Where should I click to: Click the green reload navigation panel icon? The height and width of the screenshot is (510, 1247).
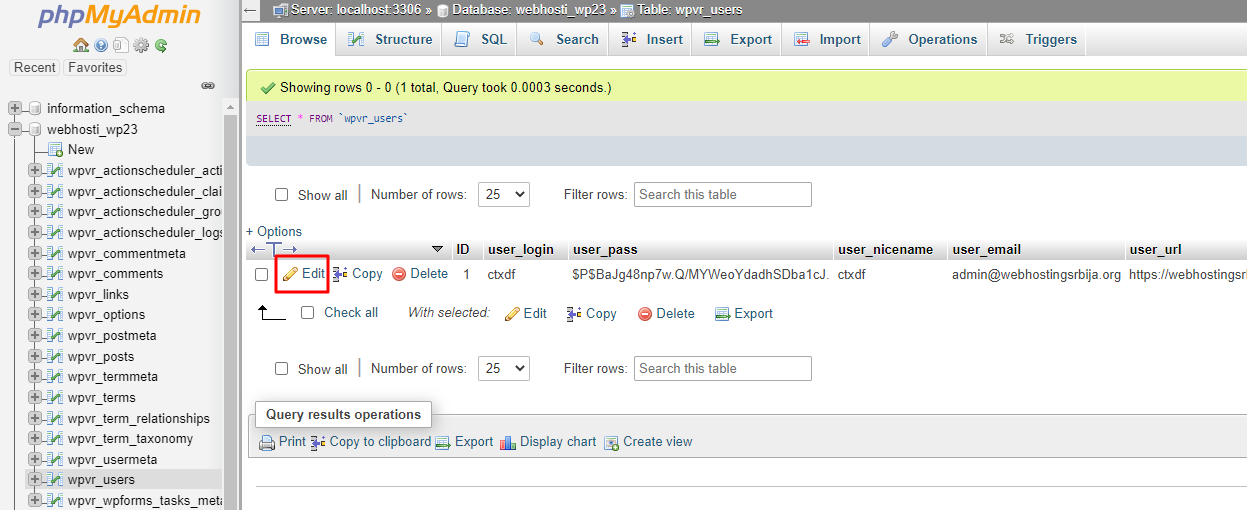coord(161,45)
